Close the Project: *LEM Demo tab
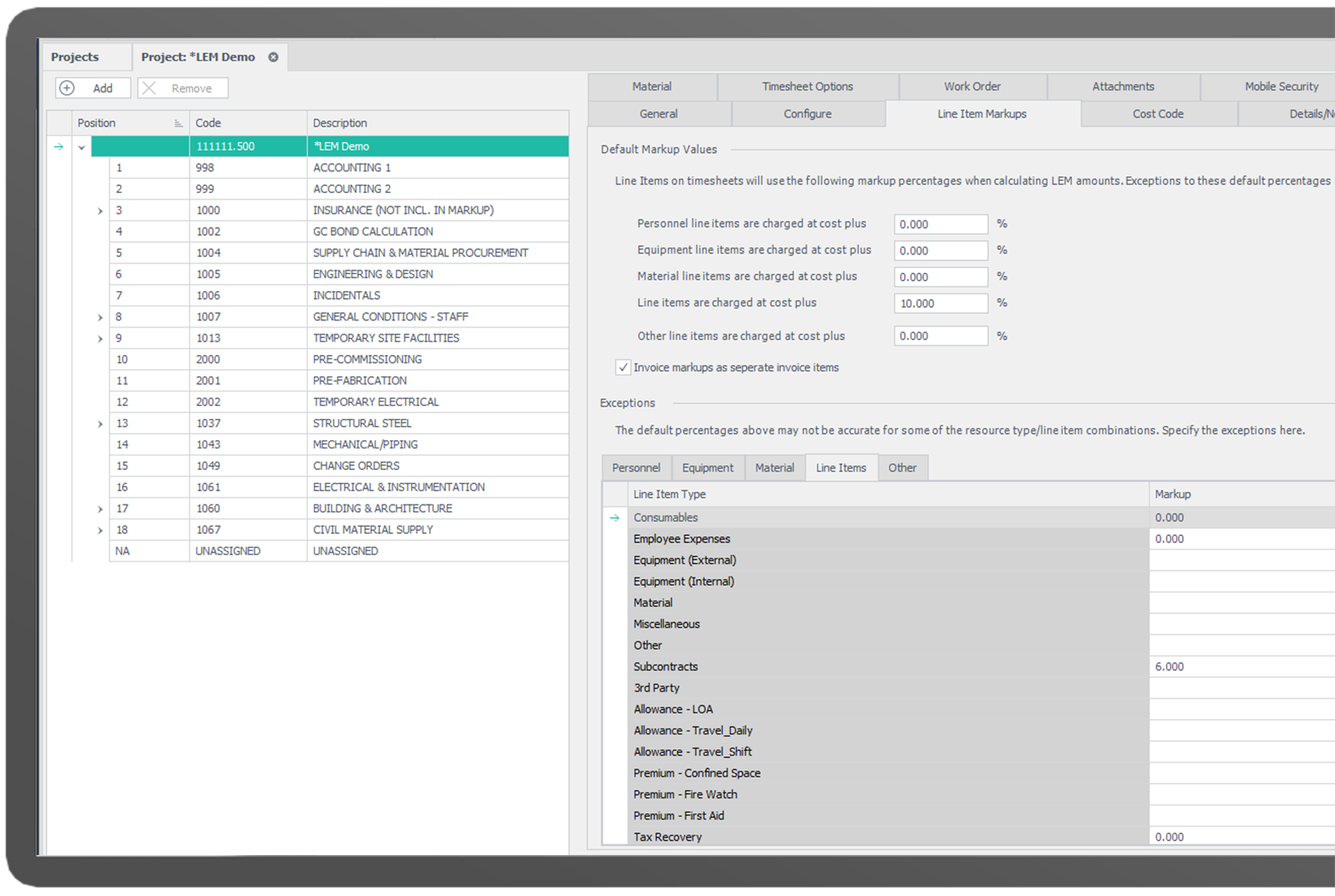Image resolution: width=1335 pixels, height=896 pixels. 273,57
